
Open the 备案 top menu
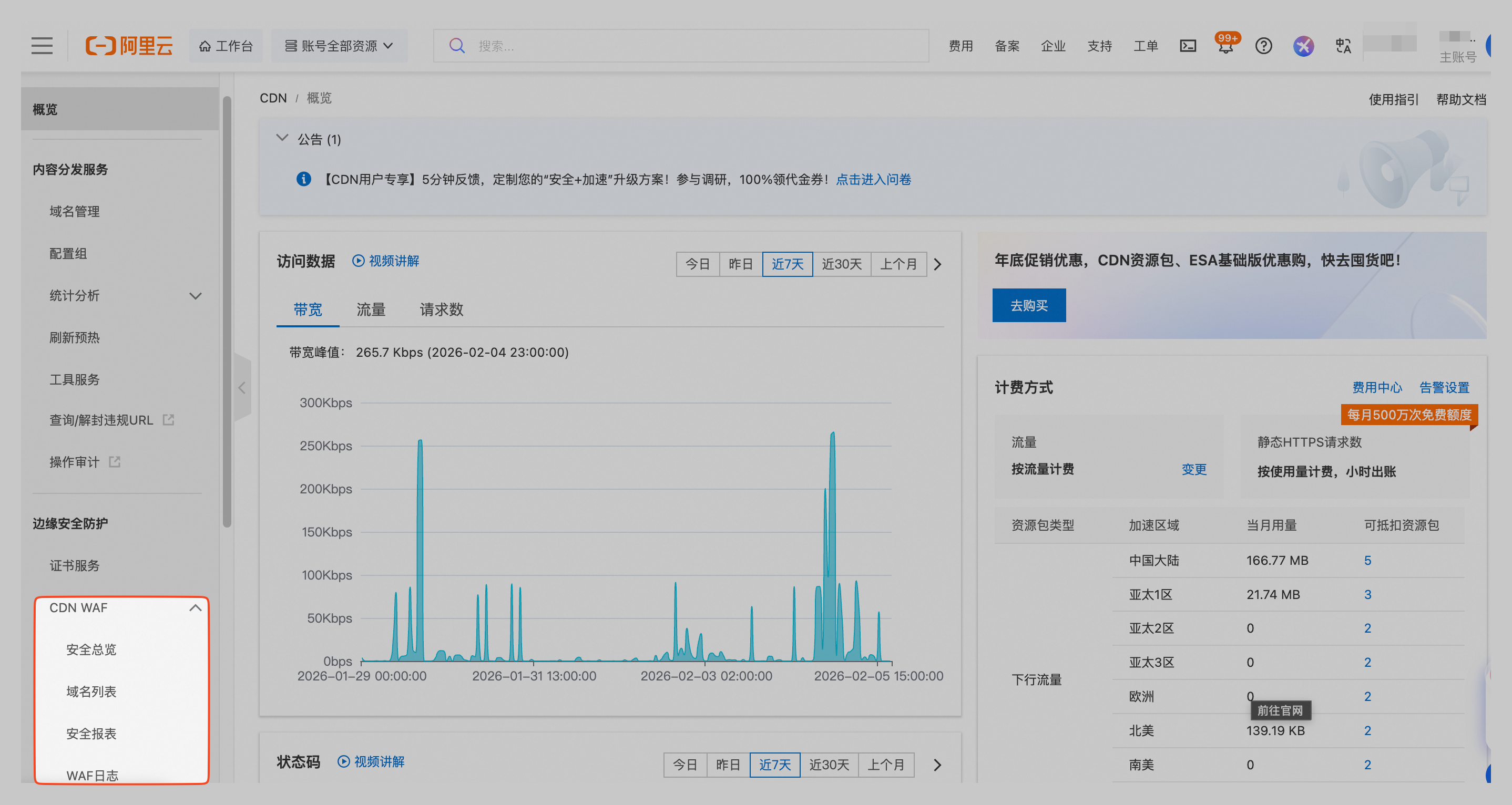click(1007, 46)
